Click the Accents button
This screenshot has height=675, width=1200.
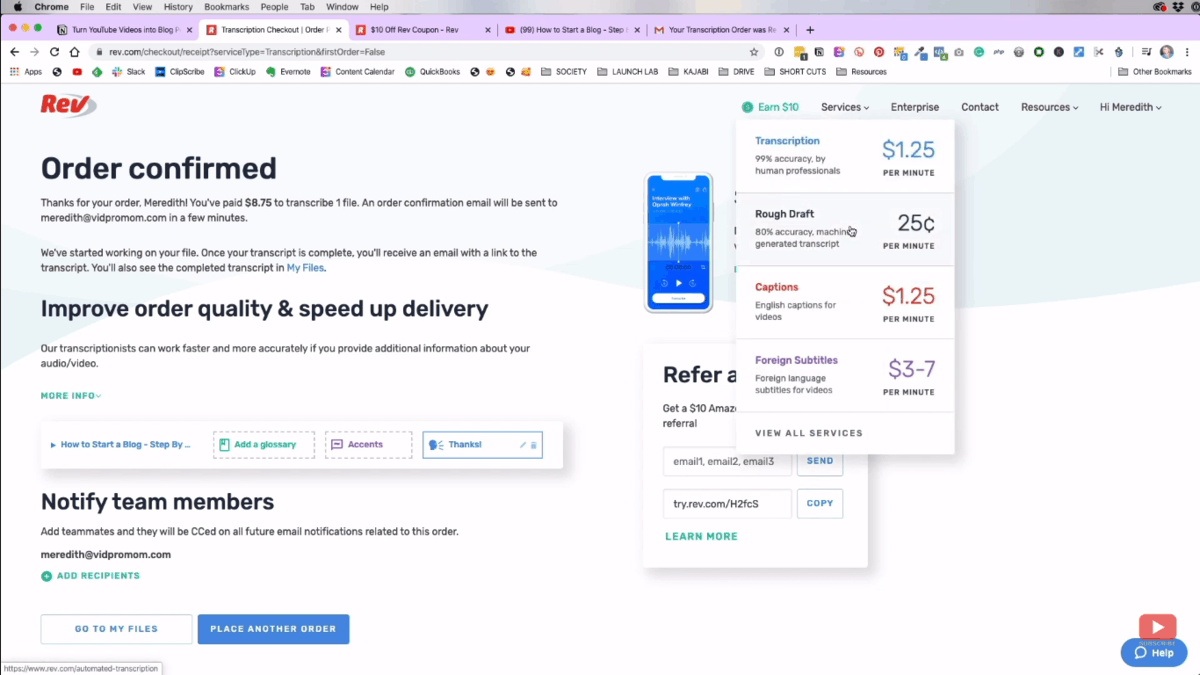click(368, 445)
